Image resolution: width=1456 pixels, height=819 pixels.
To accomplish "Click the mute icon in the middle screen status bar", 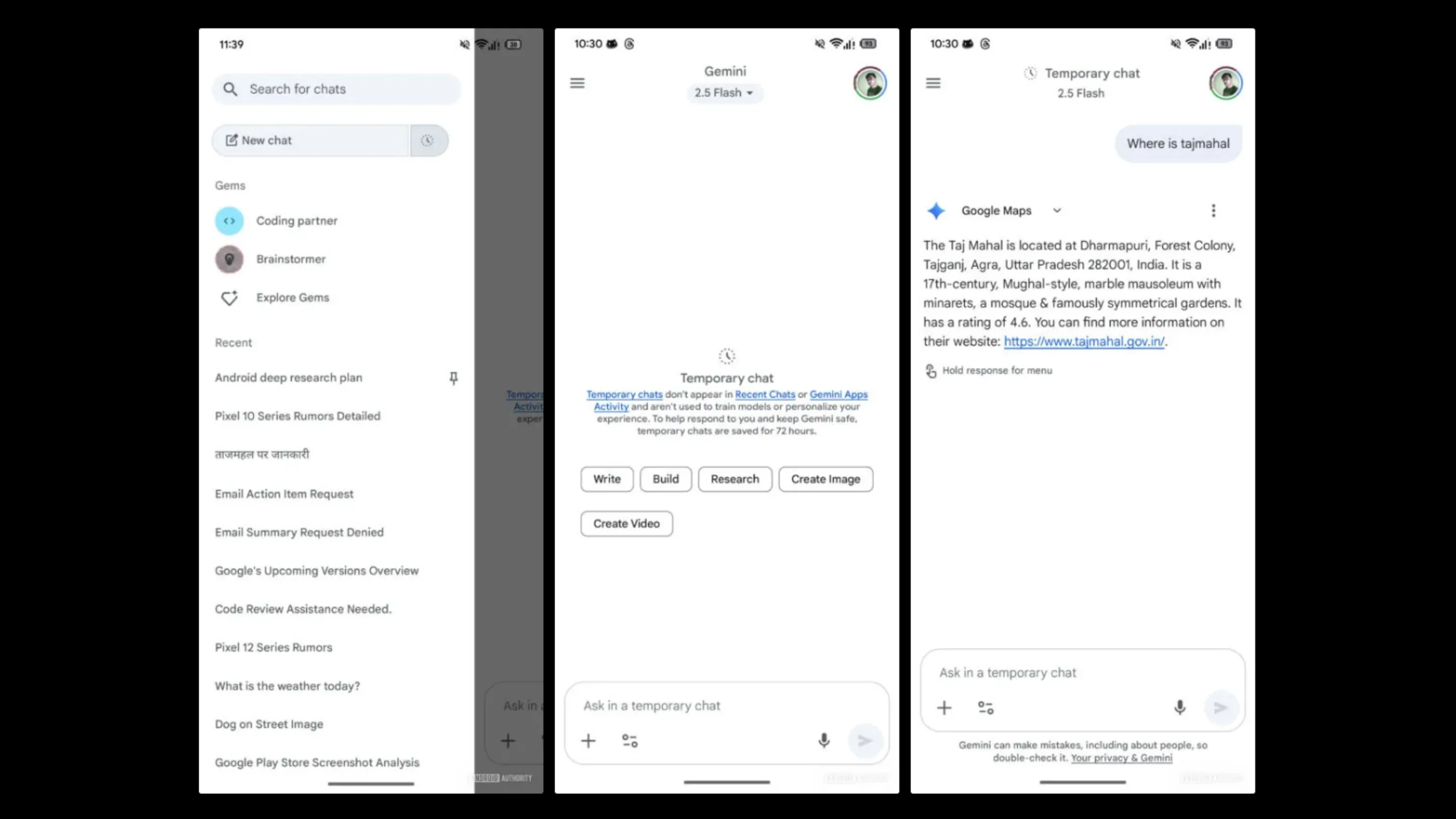I will [820, 43].
